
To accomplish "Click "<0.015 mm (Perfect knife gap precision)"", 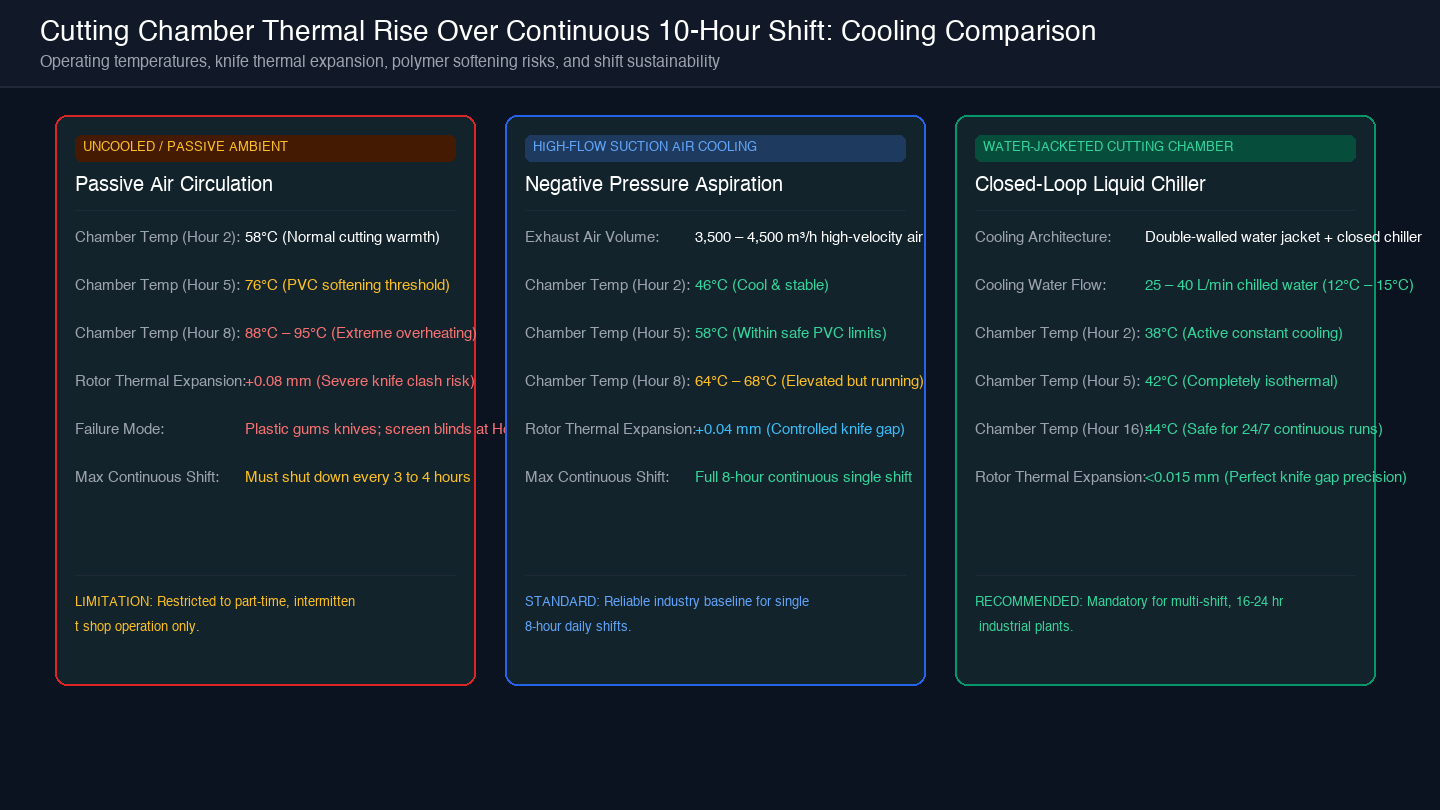I will (x=1276, y=477).
